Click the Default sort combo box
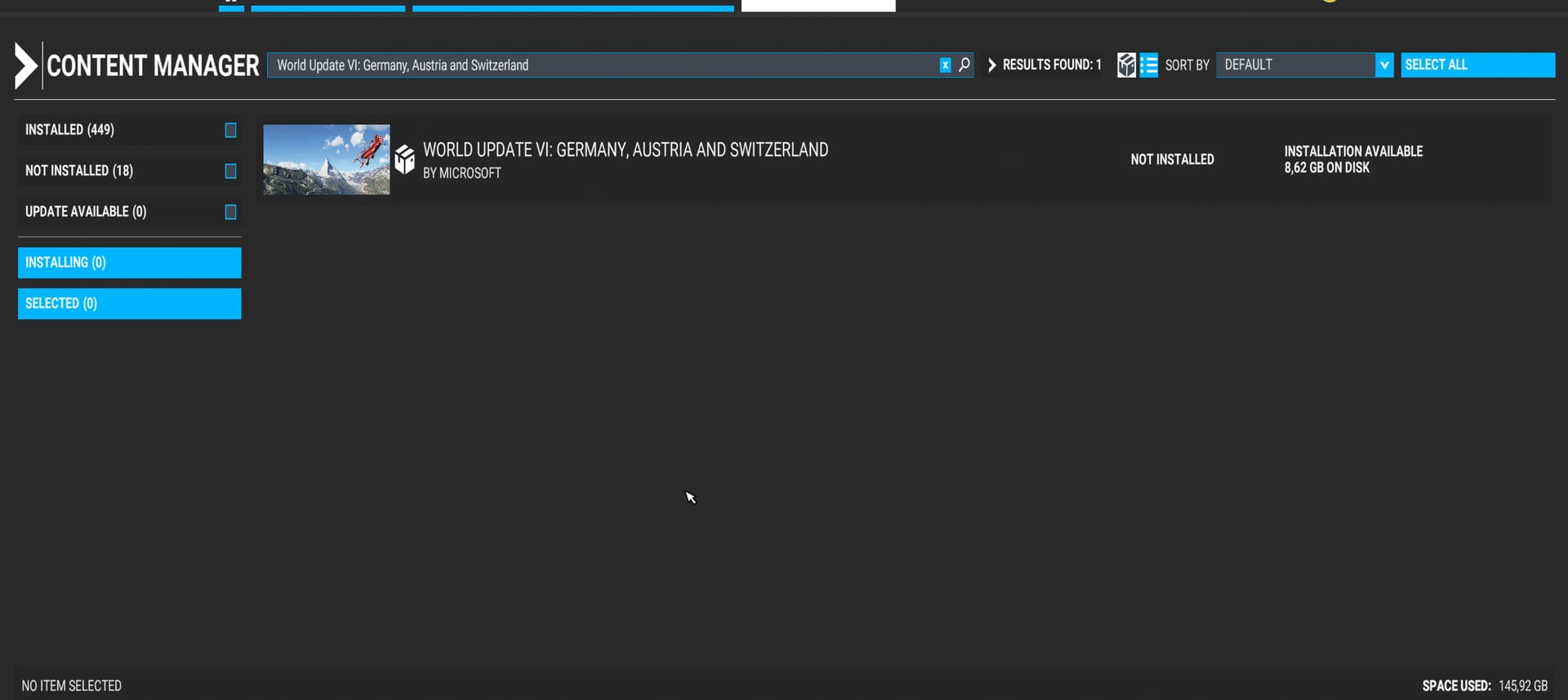The height and width of the screenshot is (700, 1568). click(x=1295, y=65)
